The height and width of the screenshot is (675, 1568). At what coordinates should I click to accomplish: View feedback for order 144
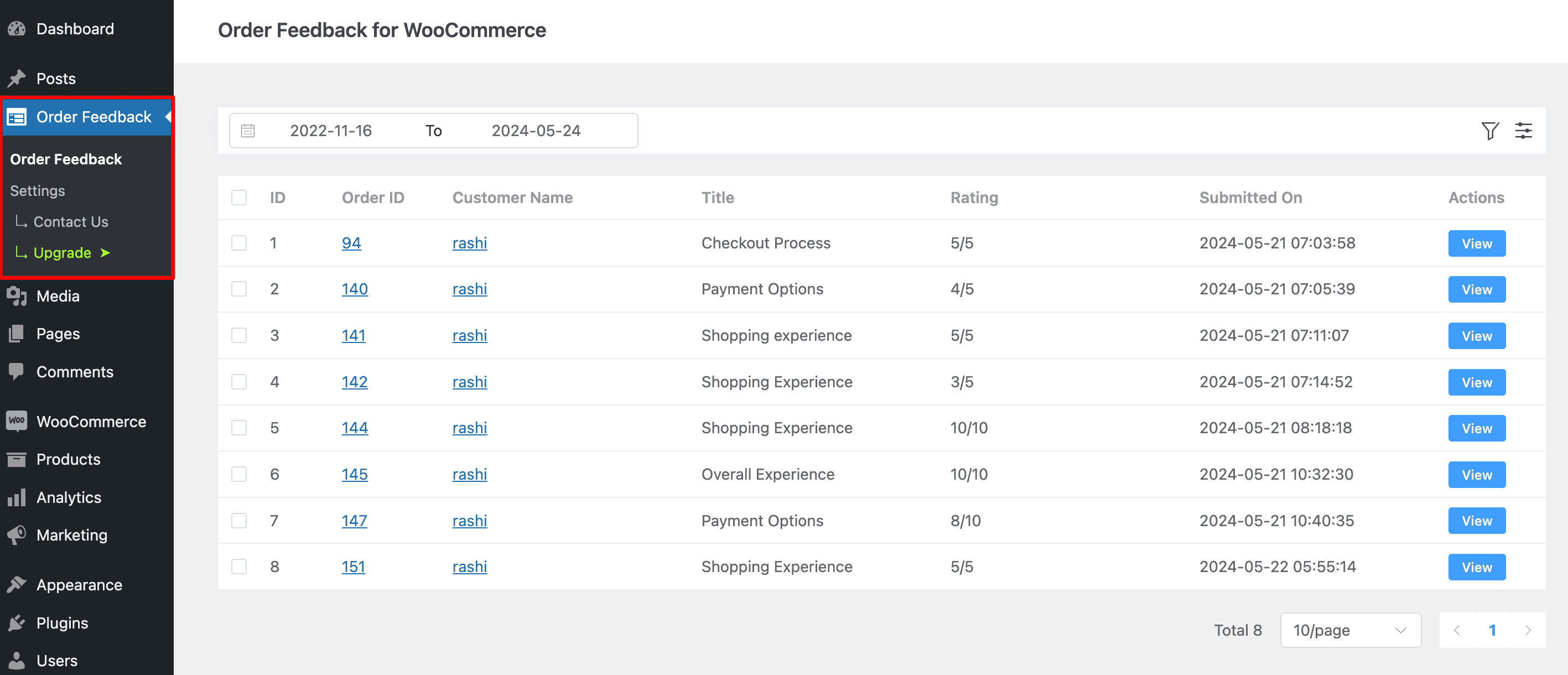1476,428
